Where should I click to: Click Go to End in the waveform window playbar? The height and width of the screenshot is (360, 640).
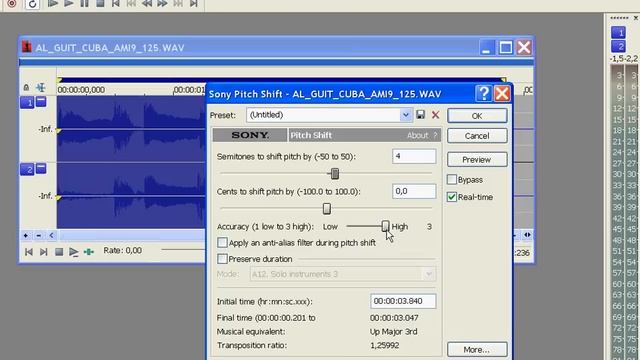pyautogui.click(x=44, y=252)
